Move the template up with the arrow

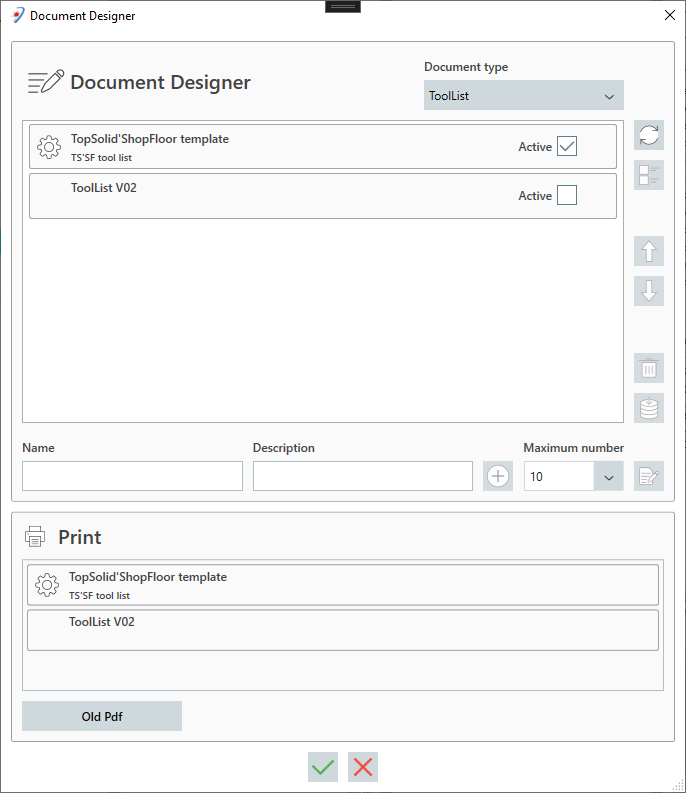(x=649, y=251)
